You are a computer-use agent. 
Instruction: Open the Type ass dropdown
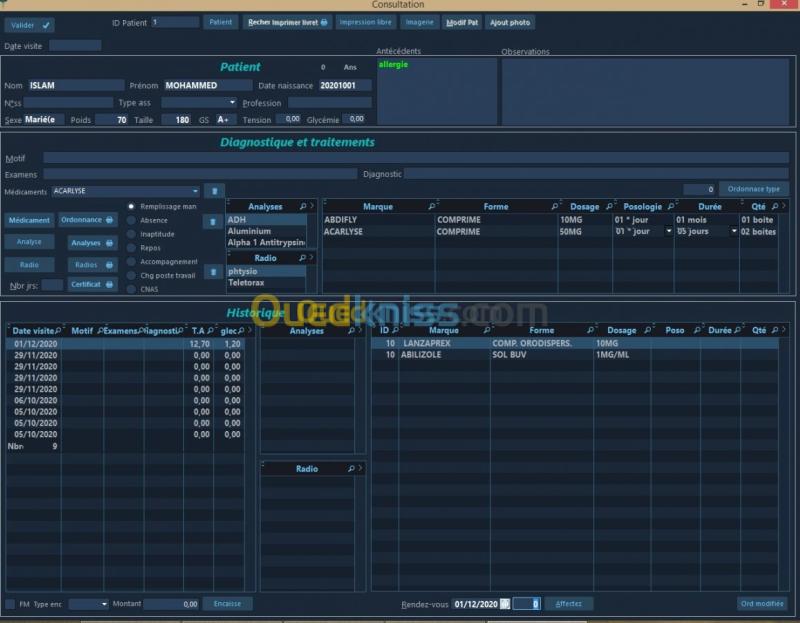[232, 103]
